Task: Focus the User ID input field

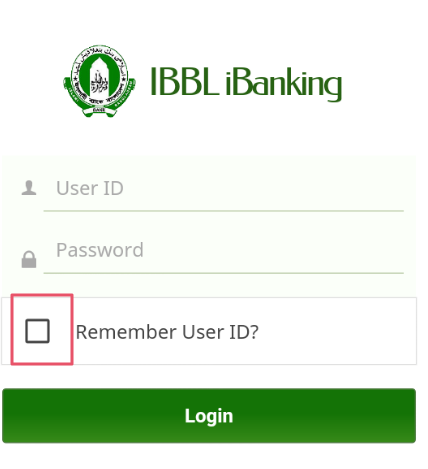Action: click(x=224, y=188)
